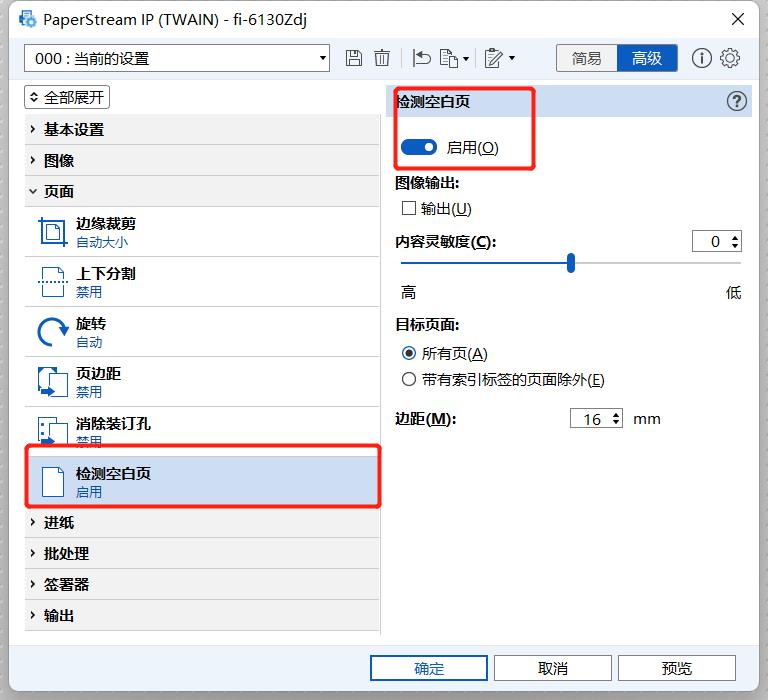Select the 消除装订孔 hole punch removal icon
Image resolution: width=768 pixels, height=700 pixels.
(x=52, y=431)
